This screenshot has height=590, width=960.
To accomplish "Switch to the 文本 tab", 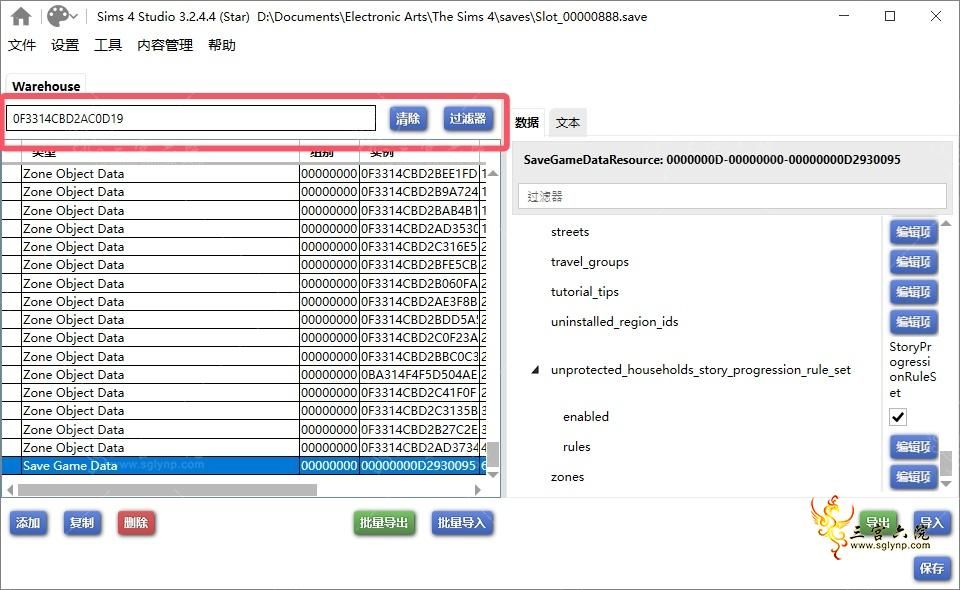I will 568,122.
